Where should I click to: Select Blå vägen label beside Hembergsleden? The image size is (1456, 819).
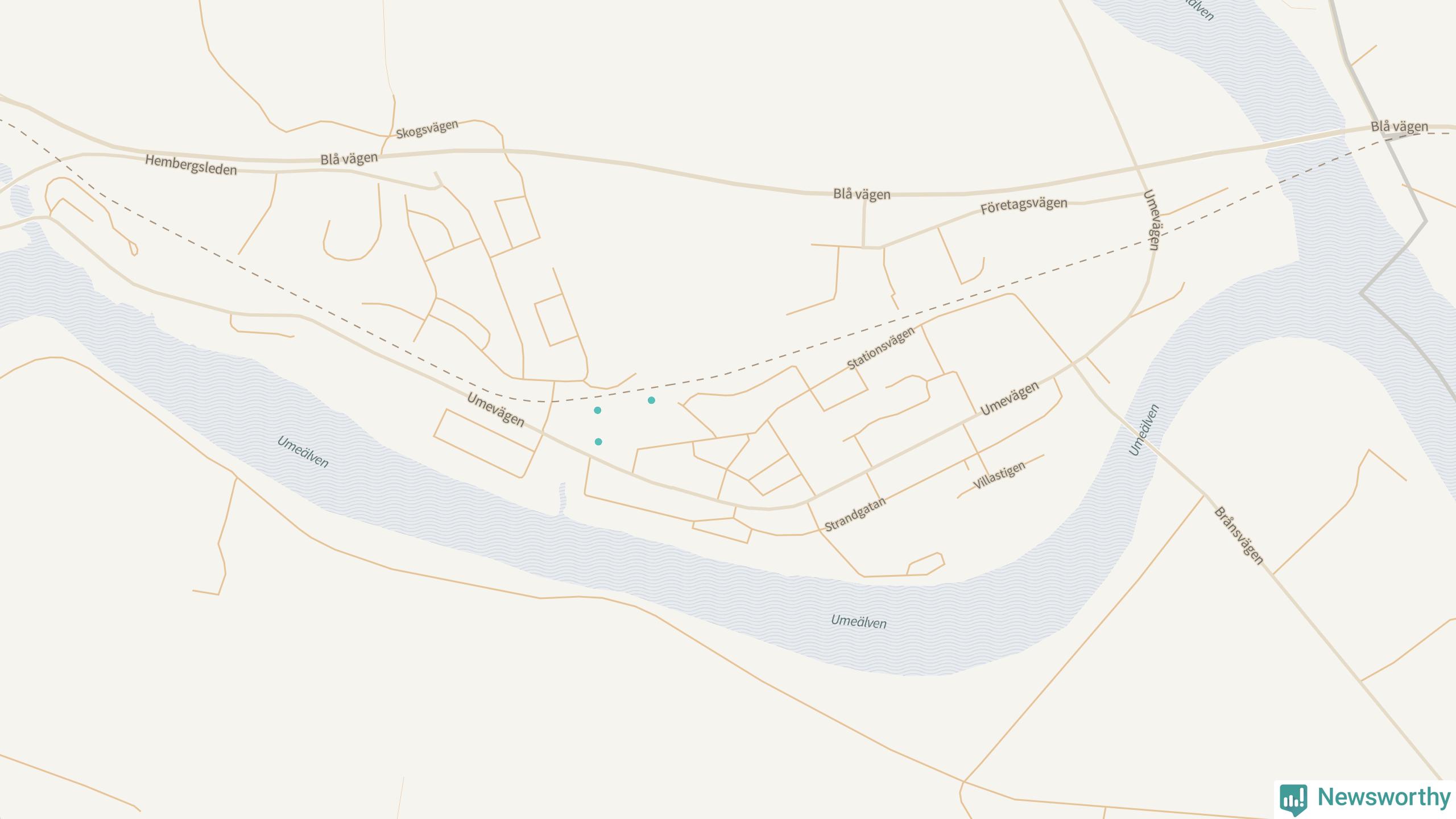pyautogui.click(x=349, y=158)
